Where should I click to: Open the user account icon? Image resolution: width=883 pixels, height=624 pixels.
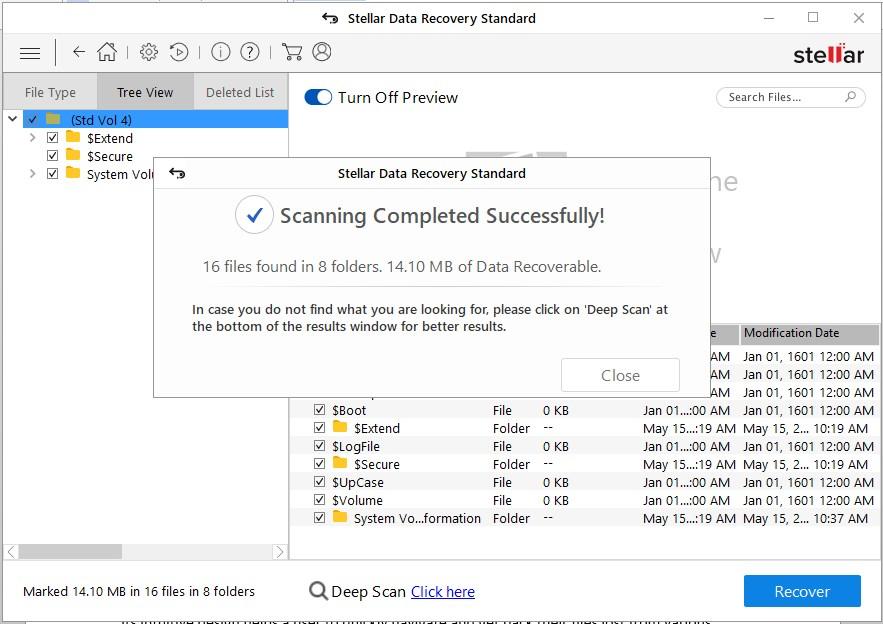point(322,52)
